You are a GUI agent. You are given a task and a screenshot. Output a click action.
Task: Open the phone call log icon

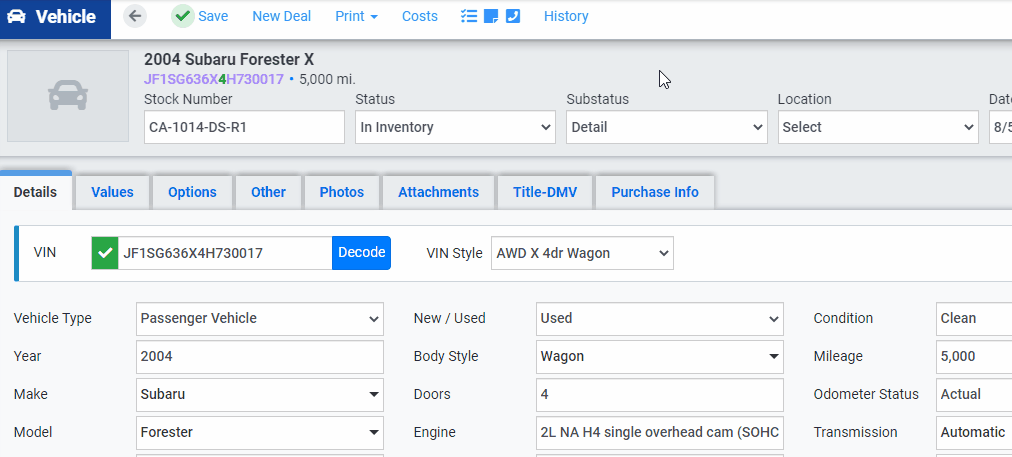point(512,16)
